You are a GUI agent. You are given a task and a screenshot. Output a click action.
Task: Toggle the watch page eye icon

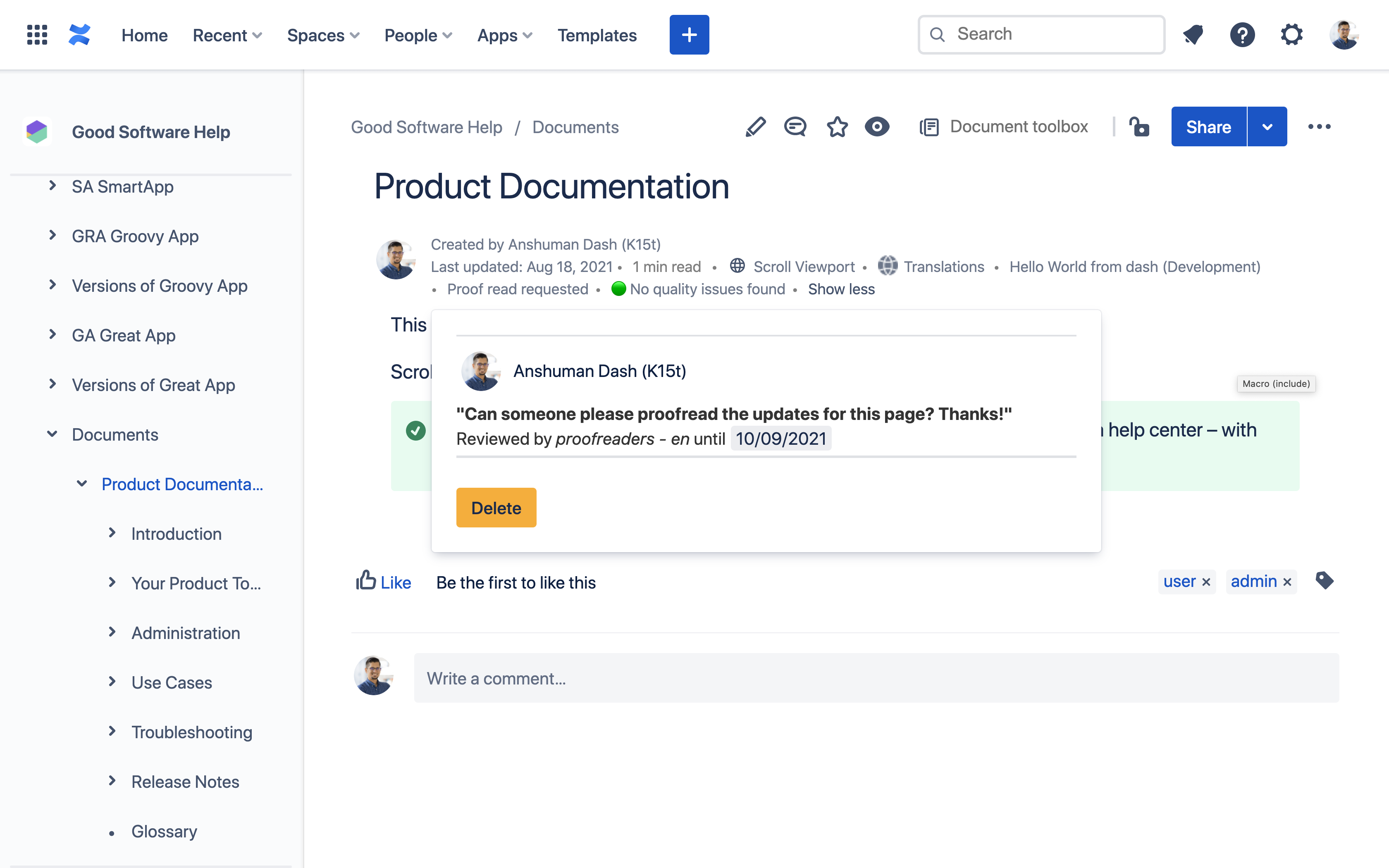coord(876,127)
